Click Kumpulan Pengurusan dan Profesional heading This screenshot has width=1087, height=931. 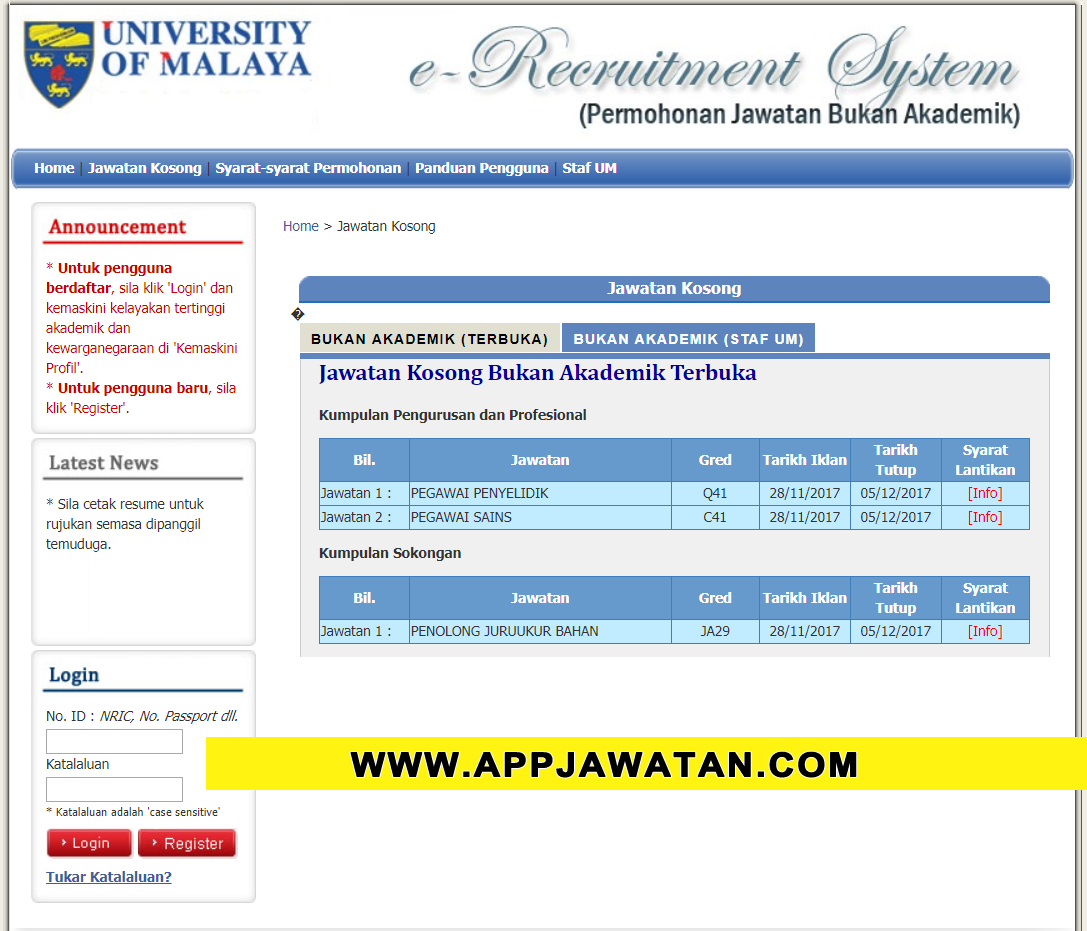point(453,415)
